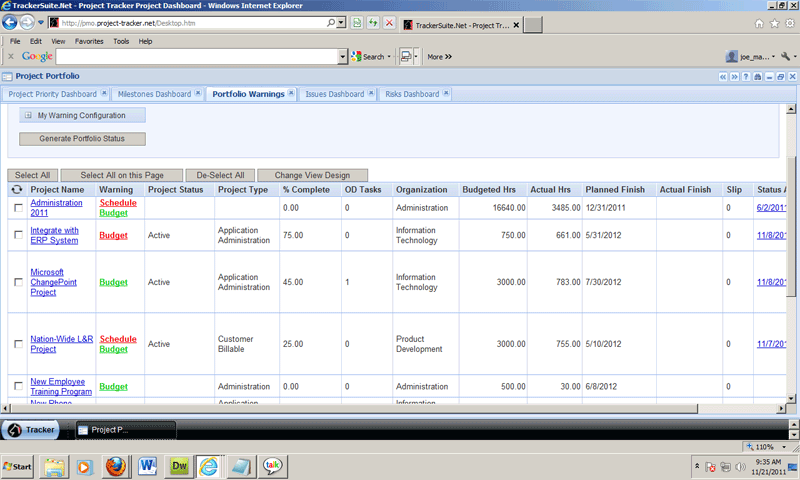Open Firefox from the Windows taskbar
This screenshot has height=480, width=800.
[116, 466]
